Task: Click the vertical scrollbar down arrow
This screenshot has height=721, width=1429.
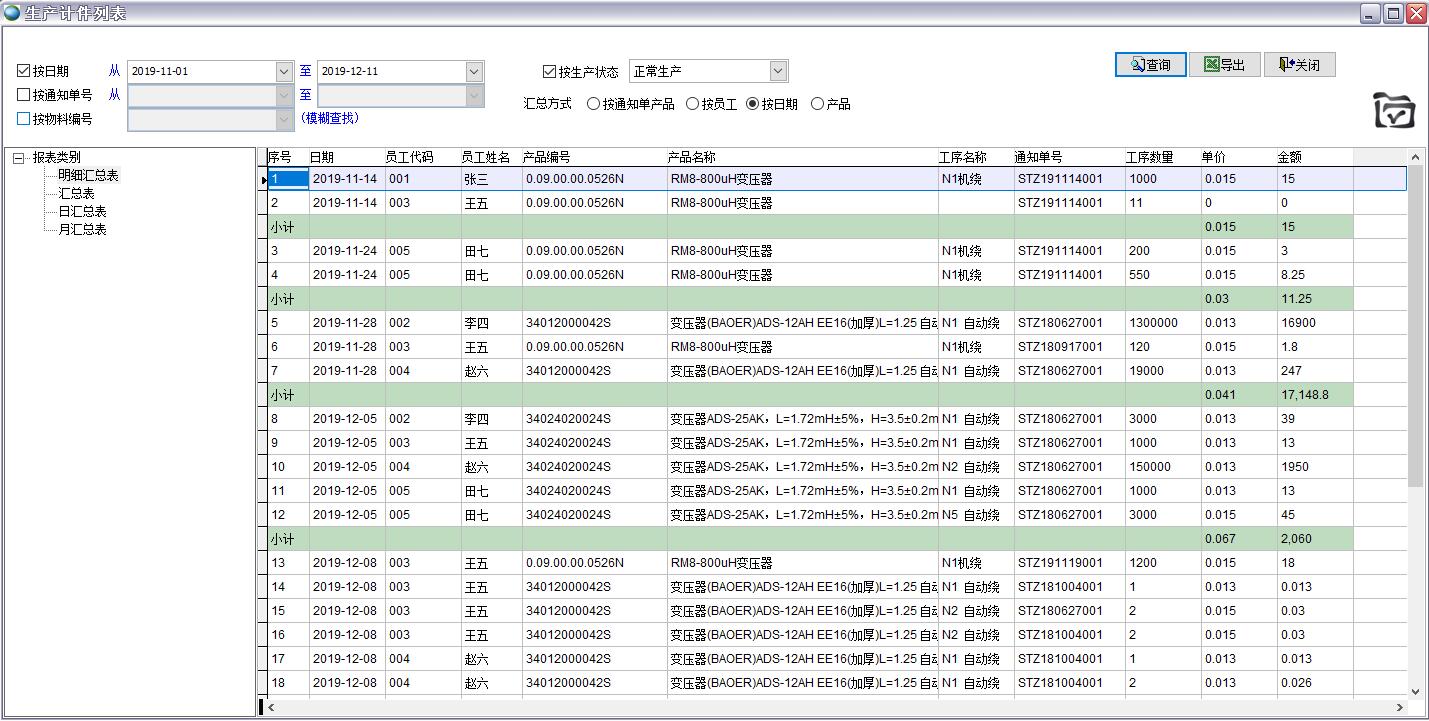Action: (1415, 691)
